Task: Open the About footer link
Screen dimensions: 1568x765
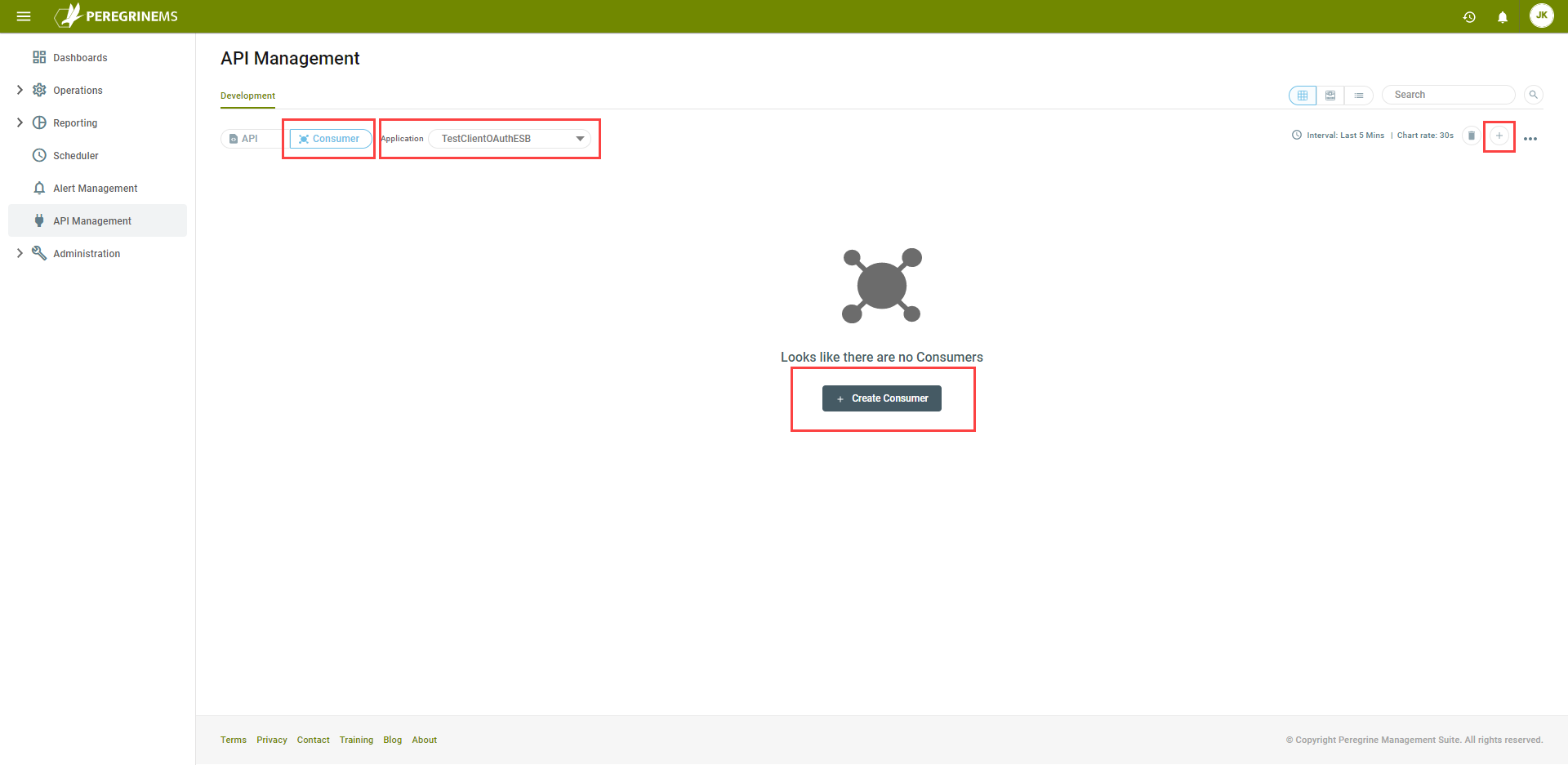Action: [x=425, y=740]
